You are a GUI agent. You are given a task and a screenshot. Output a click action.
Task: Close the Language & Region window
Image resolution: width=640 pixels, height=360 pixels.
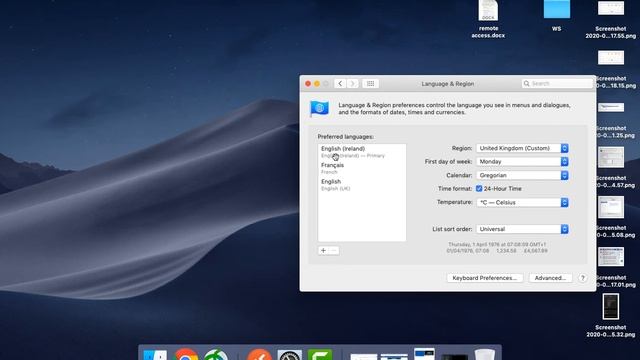point(308,84)
